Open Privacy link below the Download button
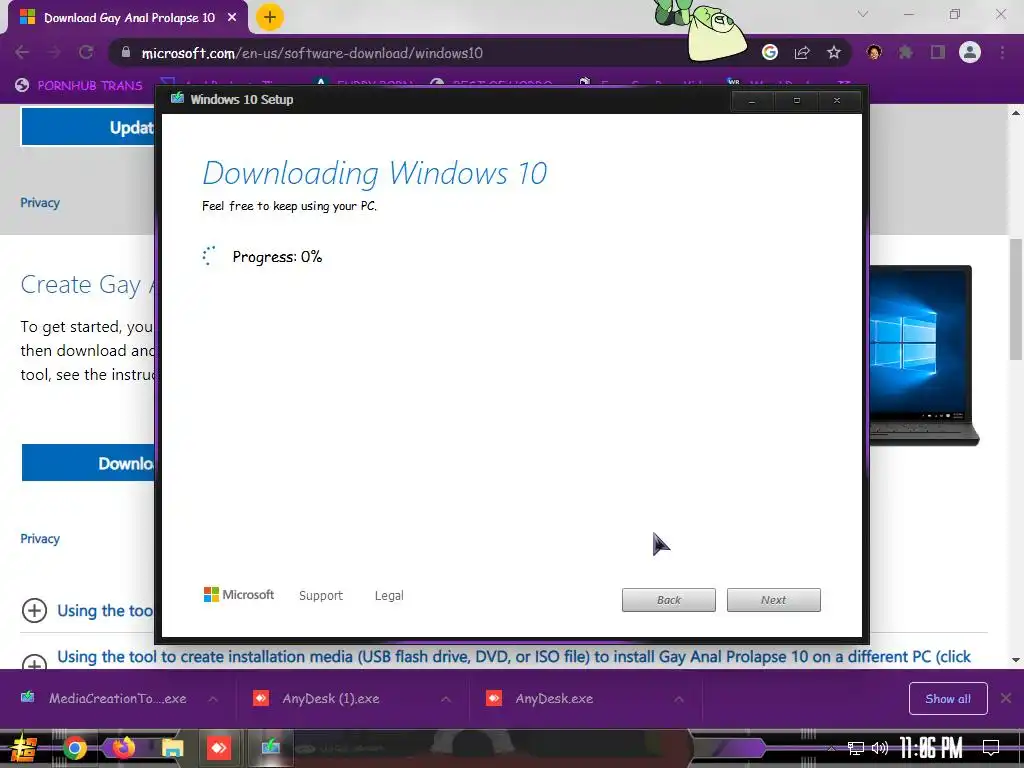Viewport: 1024px width, 768px height. [40, 539]
